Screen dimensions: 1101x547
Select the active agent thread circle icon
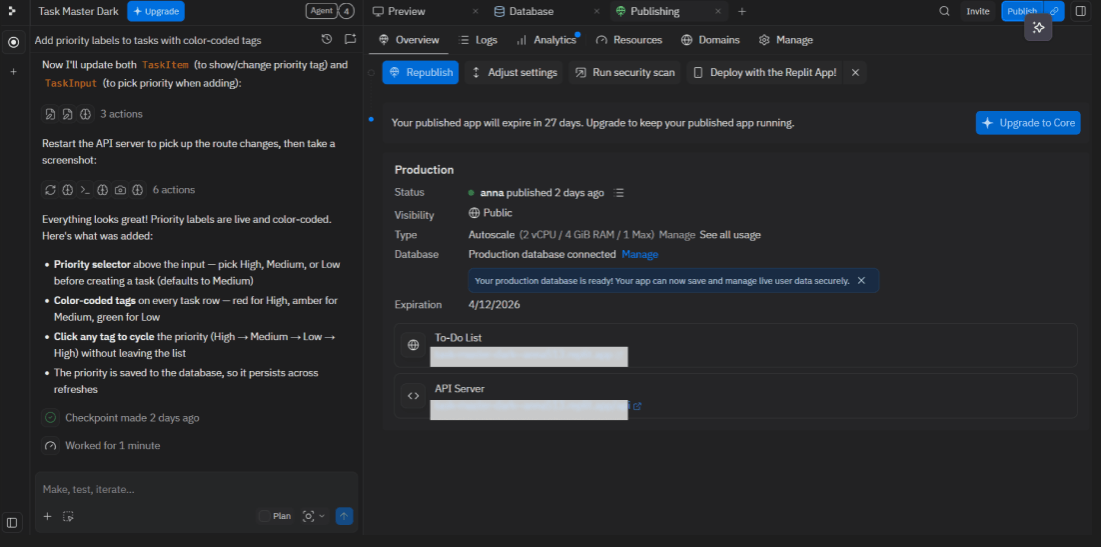(x=13, y=42)
